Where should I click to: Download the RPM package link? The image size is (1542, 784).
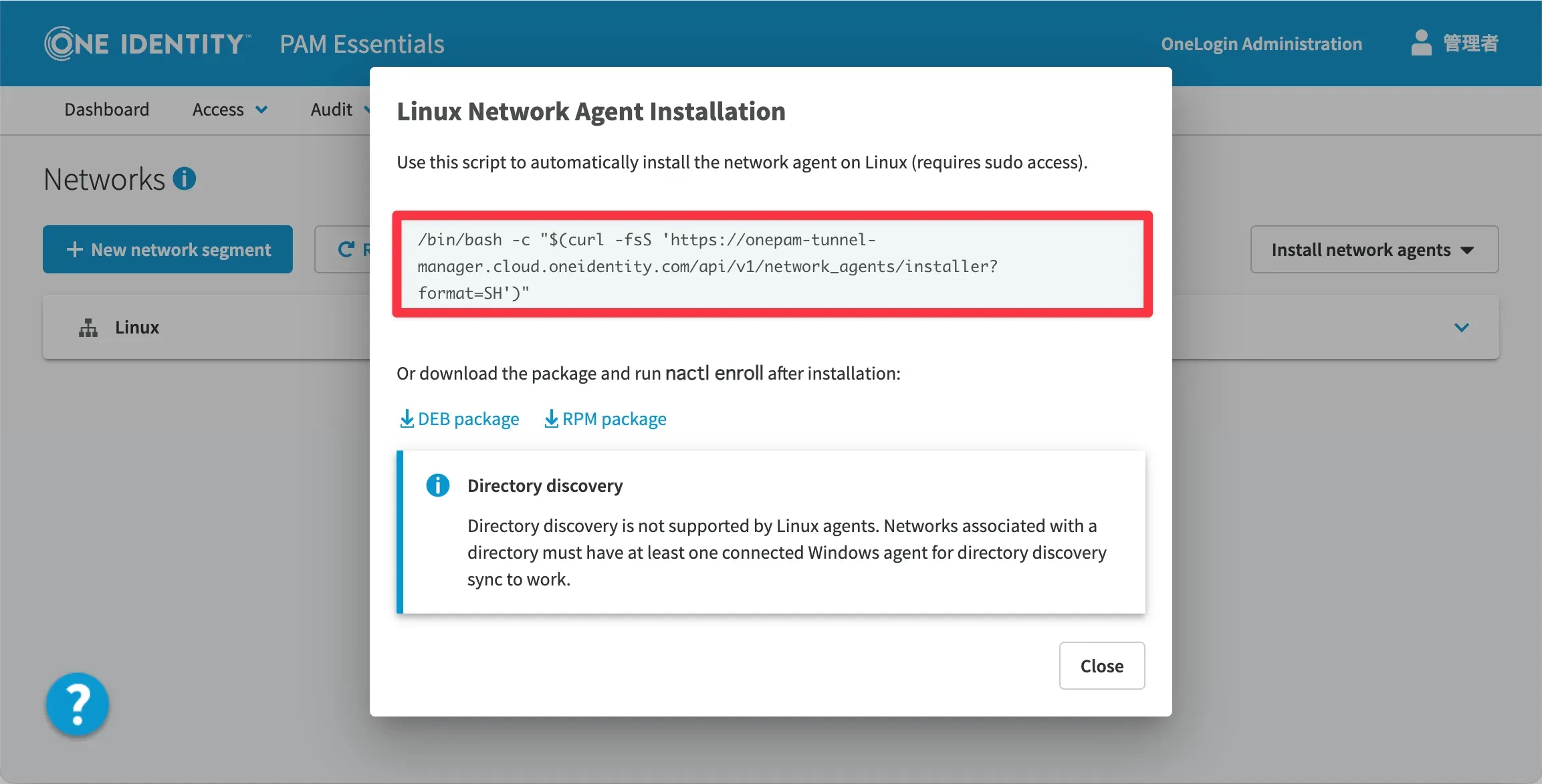pyautogui.click(x=614, y=419)
